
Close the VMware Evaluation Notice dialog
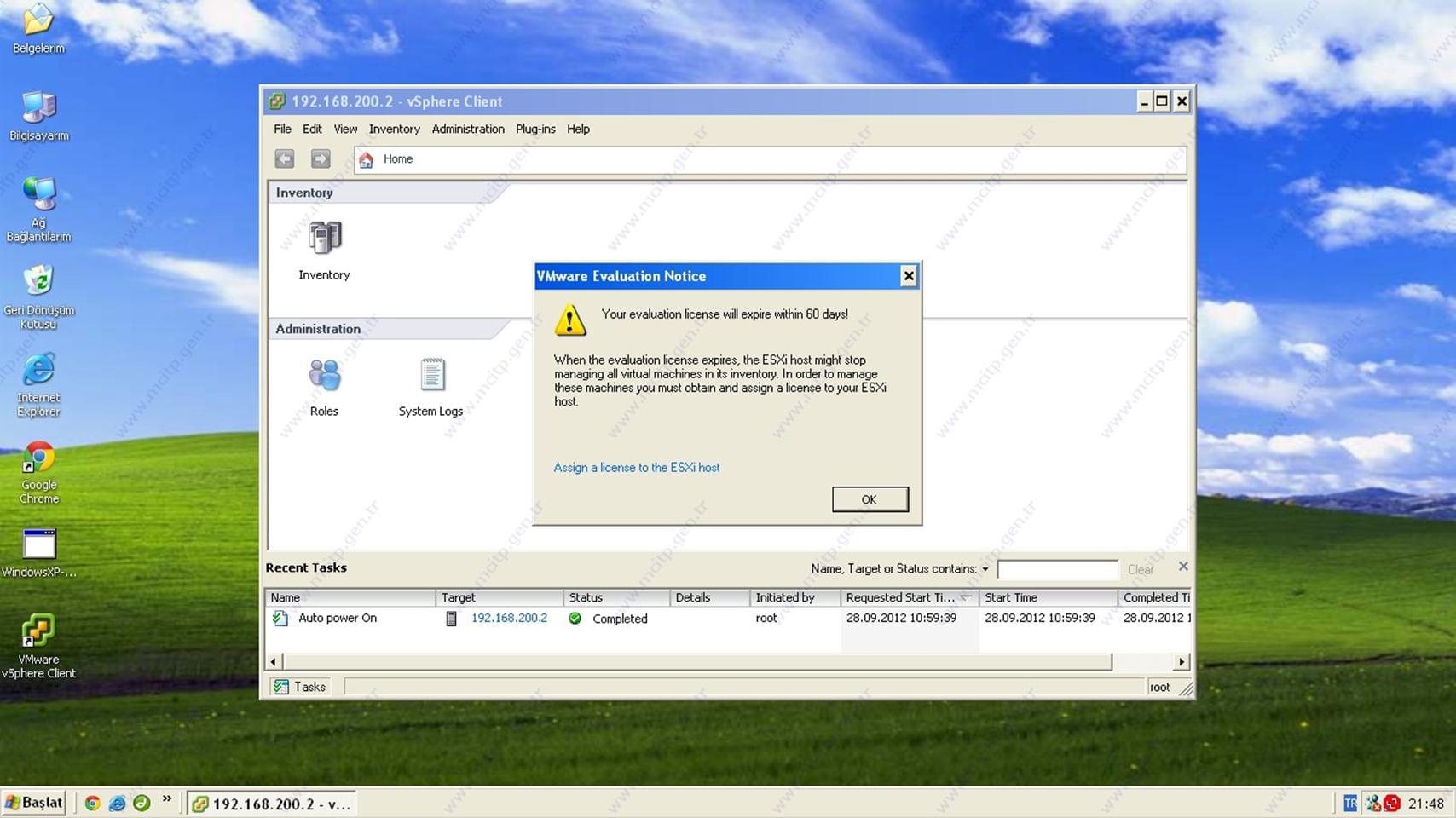(909, 276)
